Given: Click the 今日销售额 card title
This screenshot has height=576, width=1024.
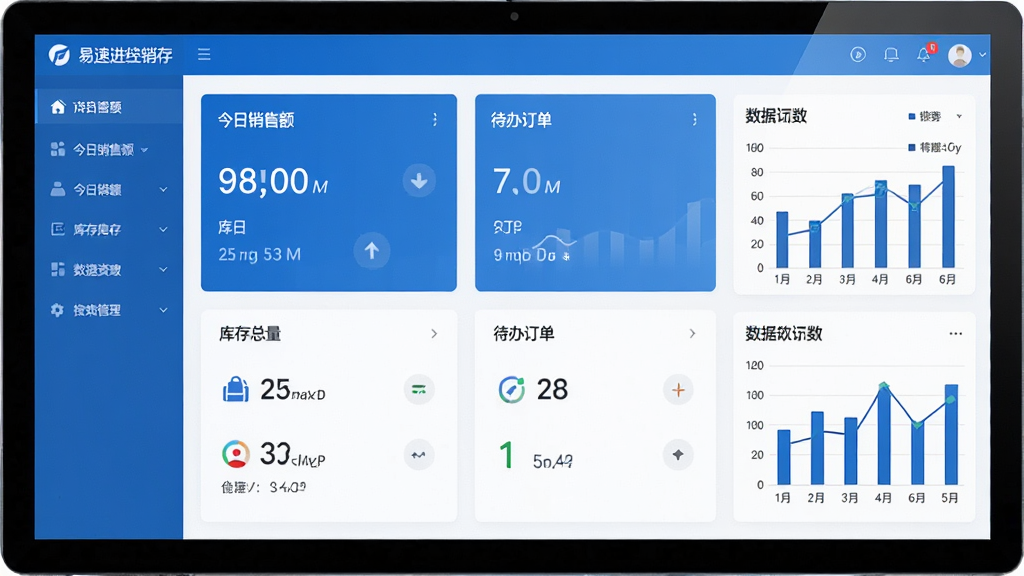Looking at the screenshot, I should 256,120.
